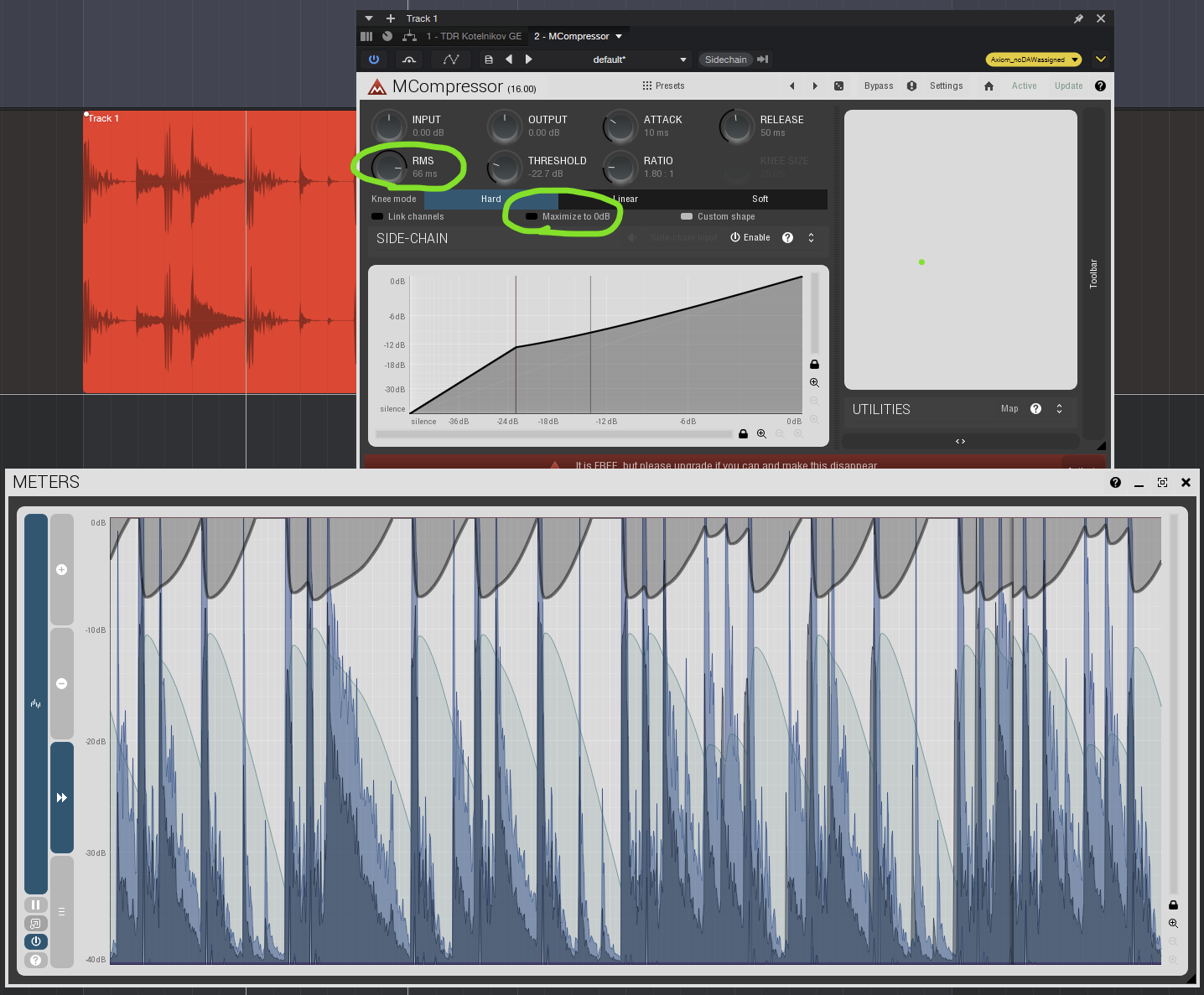Click the FX bypass curve icon
1204x995 pixels.
[409, 60]
